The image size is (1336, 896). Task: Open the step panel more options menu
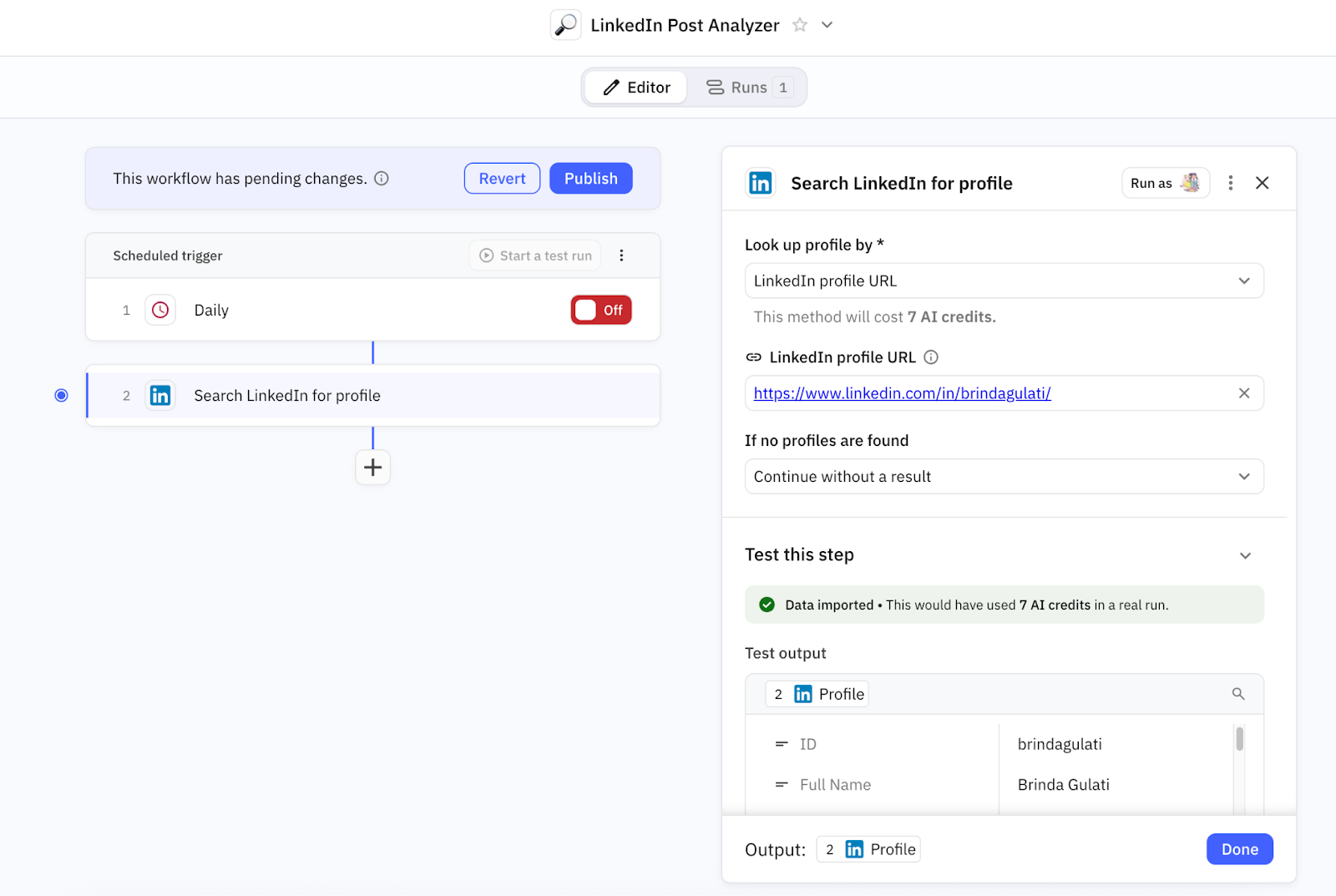pyautogui.click(x=1230, y=183)
